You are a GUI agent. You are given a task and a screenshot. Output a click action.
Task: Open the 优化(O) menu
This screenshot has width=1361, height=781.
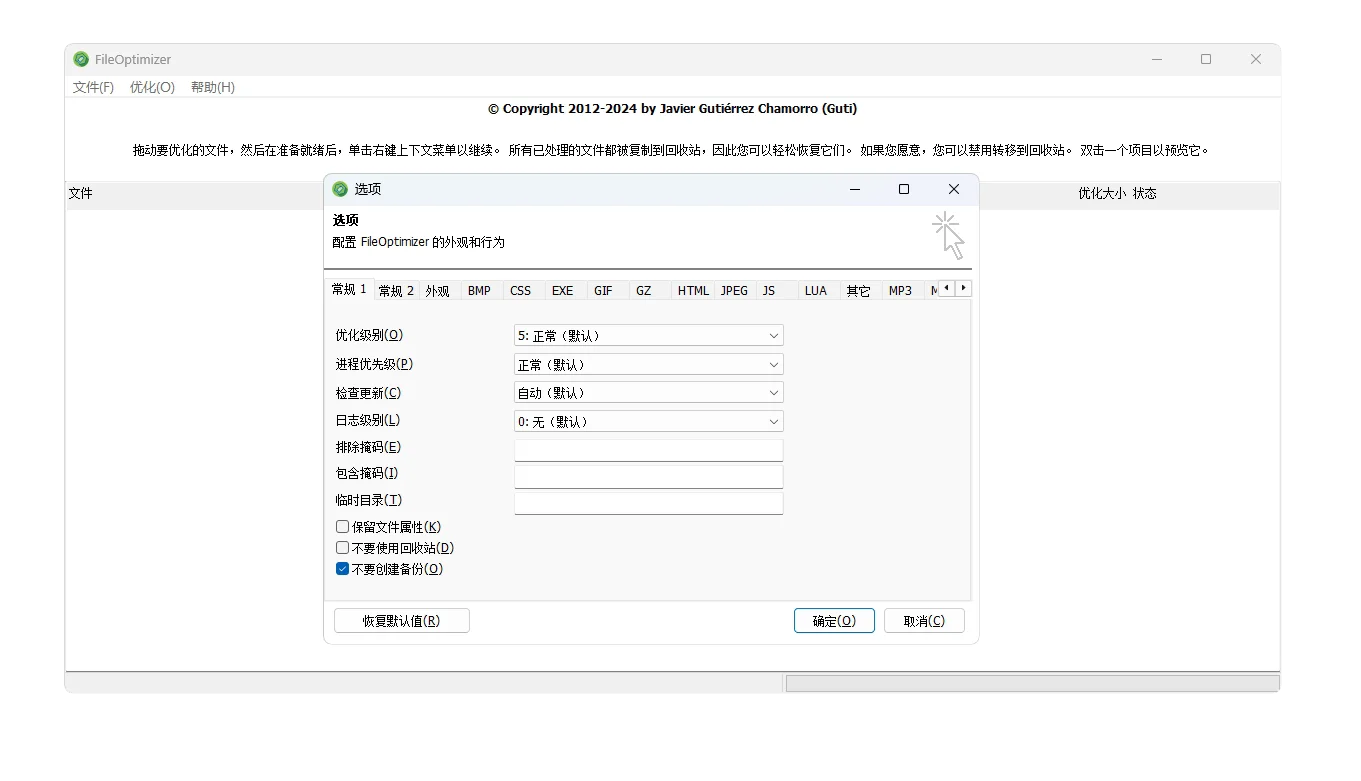coord(152,88)
